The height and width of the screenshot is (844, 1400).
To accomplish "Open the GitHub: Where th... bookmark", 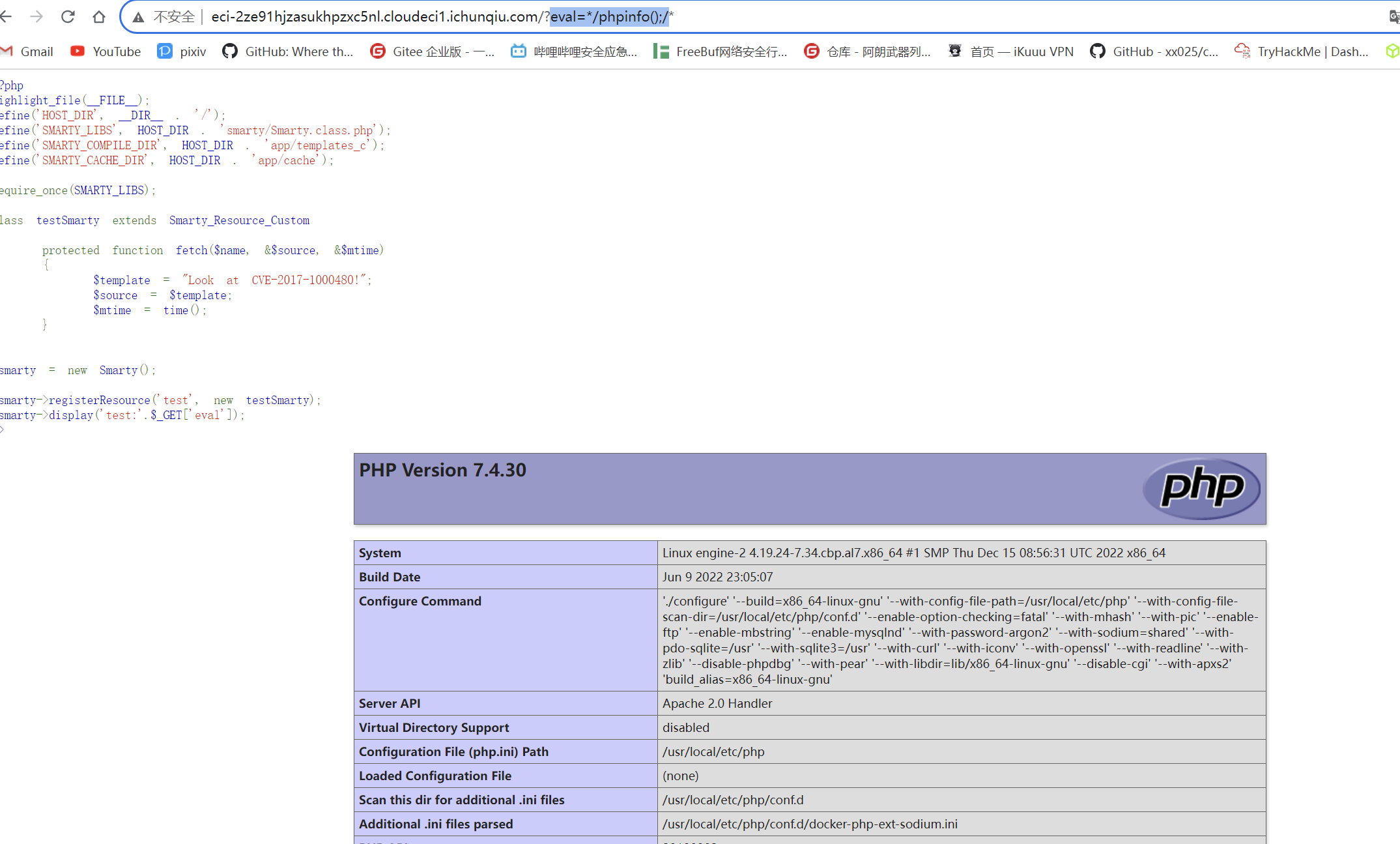I will (x=288, y=51).
